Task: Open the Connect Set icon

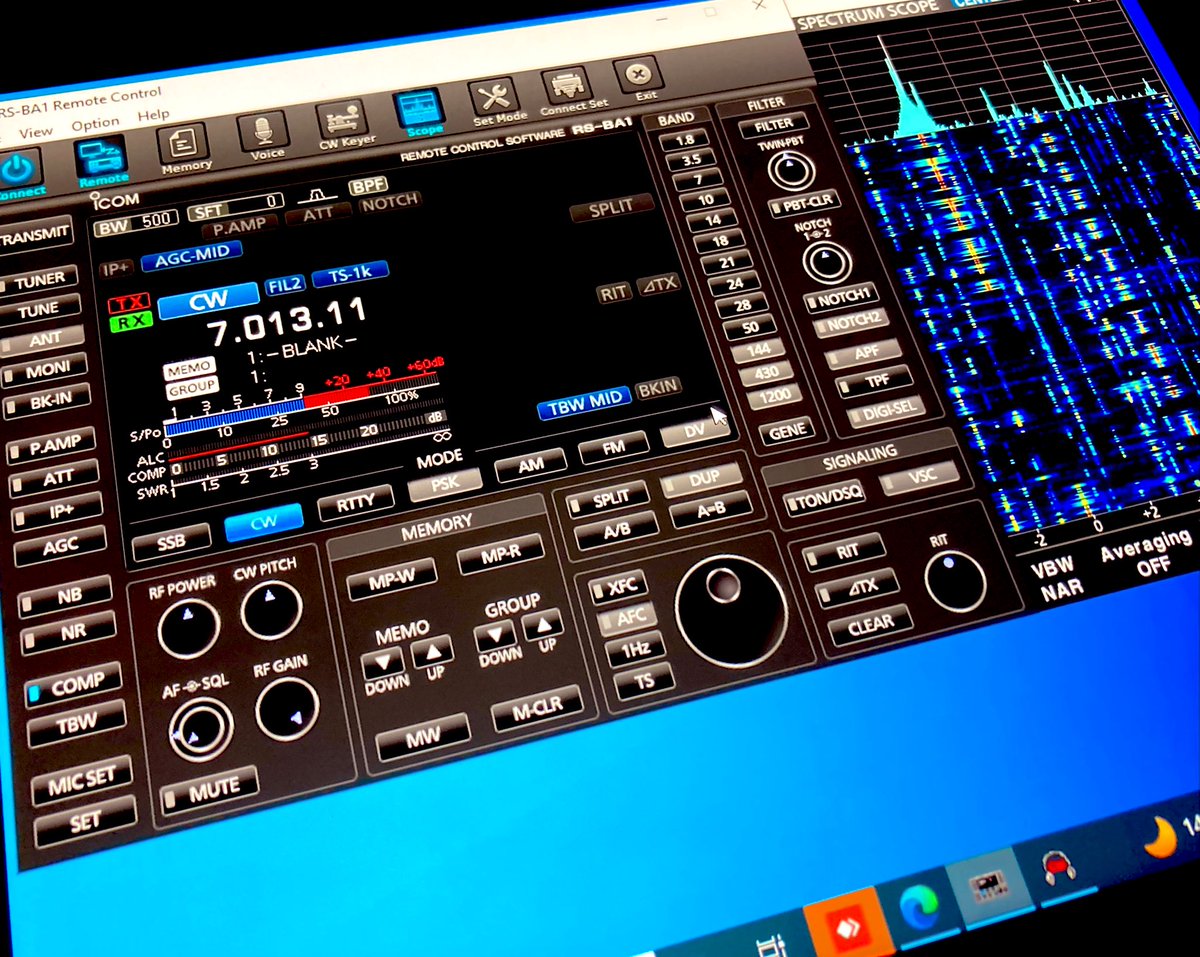Action: [x=569, y=91]
